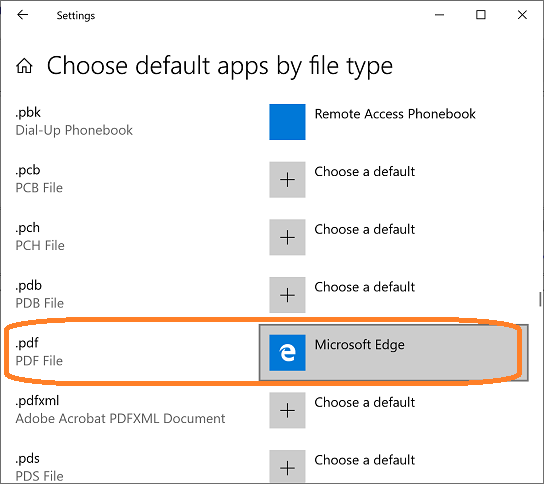Screen dimensions: 544x484
Task: Select the Dial-Up Phonebook description
Action: 74,130
